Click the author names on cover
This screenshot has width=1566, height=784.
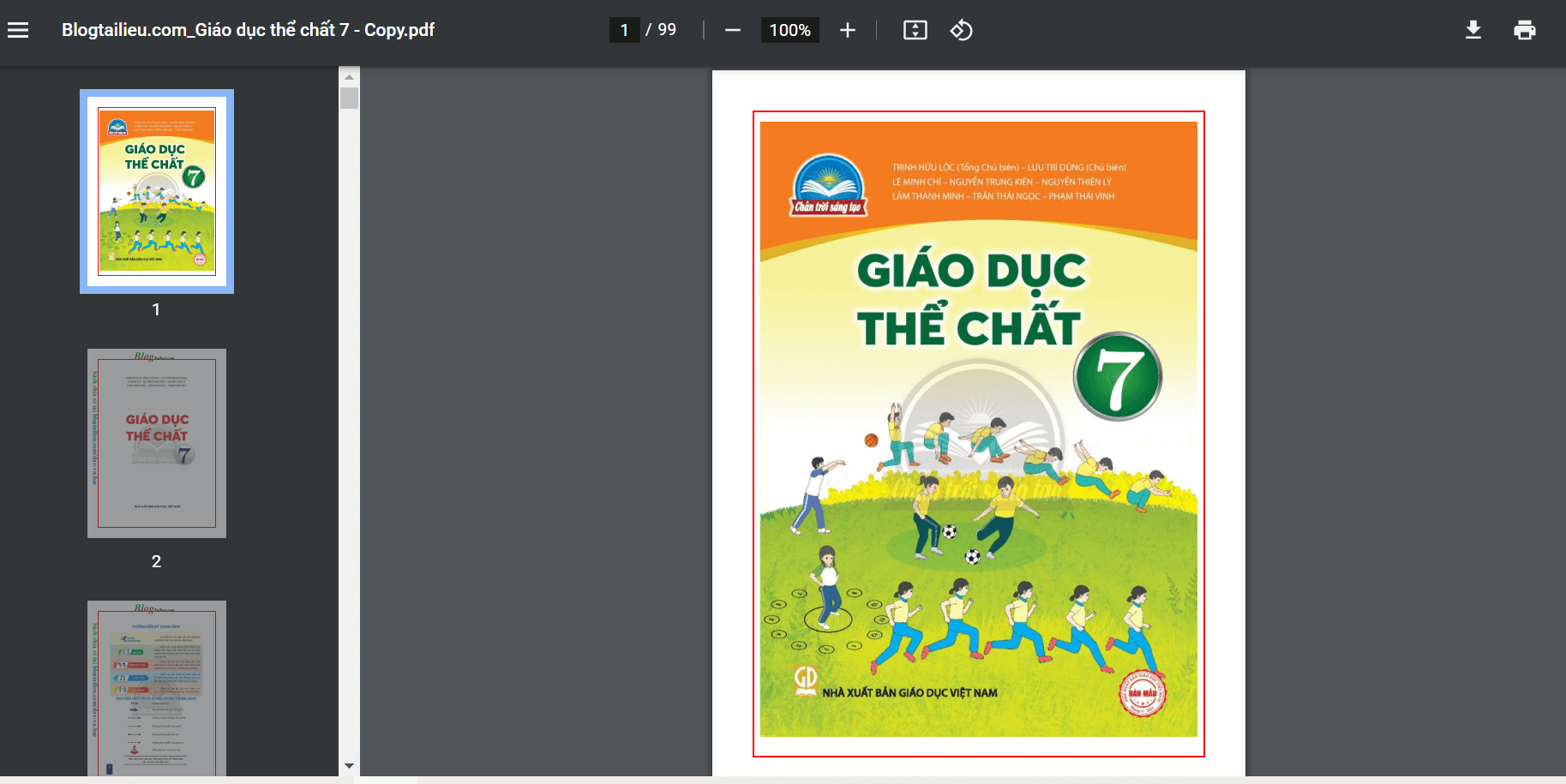point(1009,182)
